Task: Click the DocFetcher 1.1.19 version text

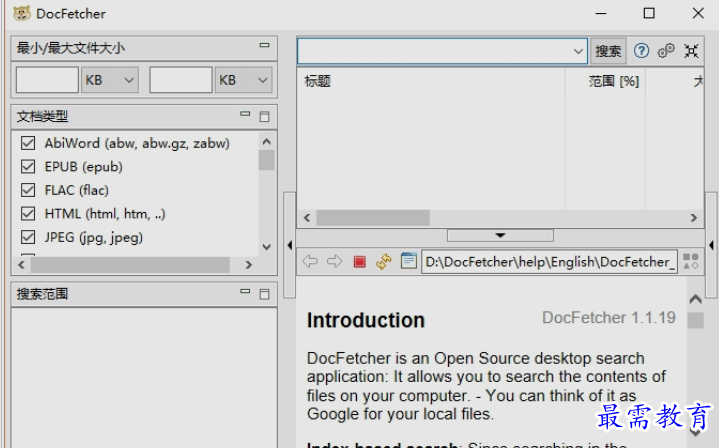Action: pos(609,317)
